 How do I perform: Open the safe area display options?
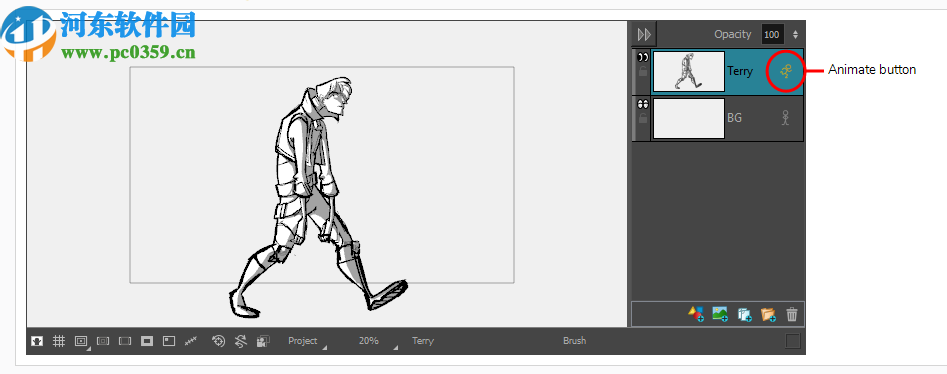81,341
